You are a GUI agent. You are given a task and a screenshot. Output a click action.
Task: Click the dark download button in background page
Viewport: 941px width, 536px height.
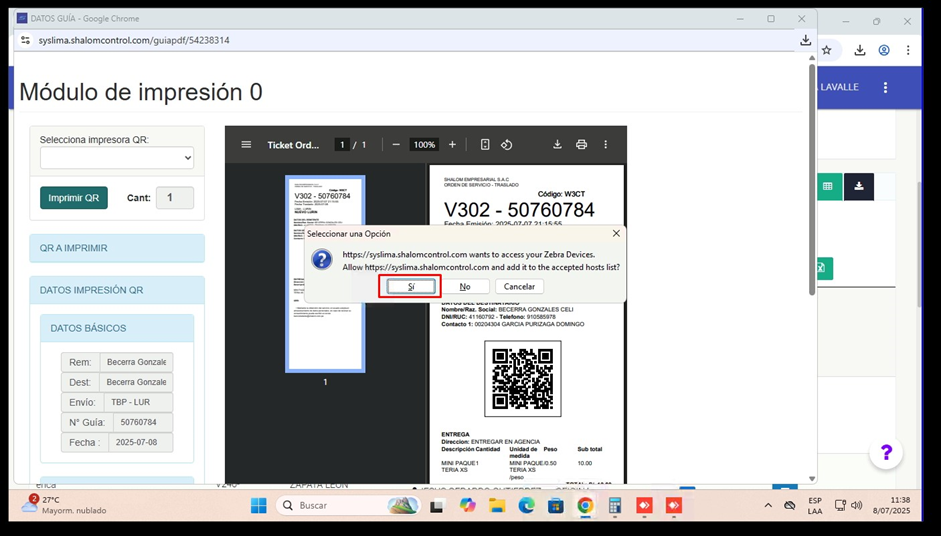point(859,186)
